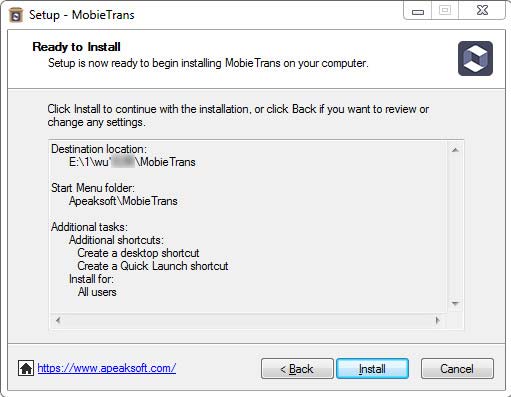Go back with the Back button
Screen dimensions: 511x397
point(297,369)
